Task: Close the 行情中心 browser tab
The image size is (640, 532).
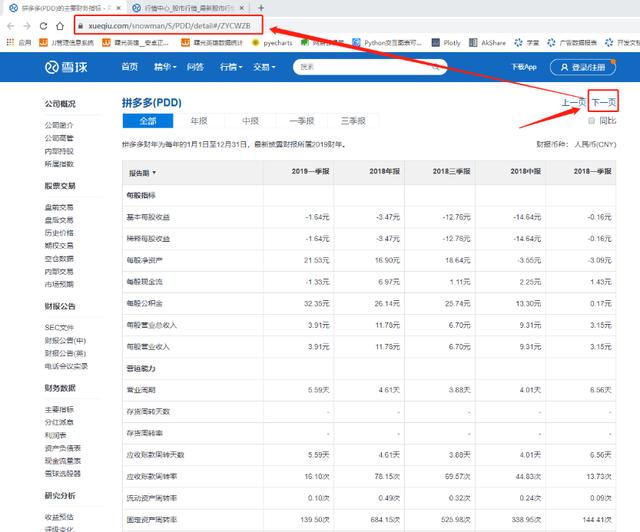Action: tap(242, 8)
